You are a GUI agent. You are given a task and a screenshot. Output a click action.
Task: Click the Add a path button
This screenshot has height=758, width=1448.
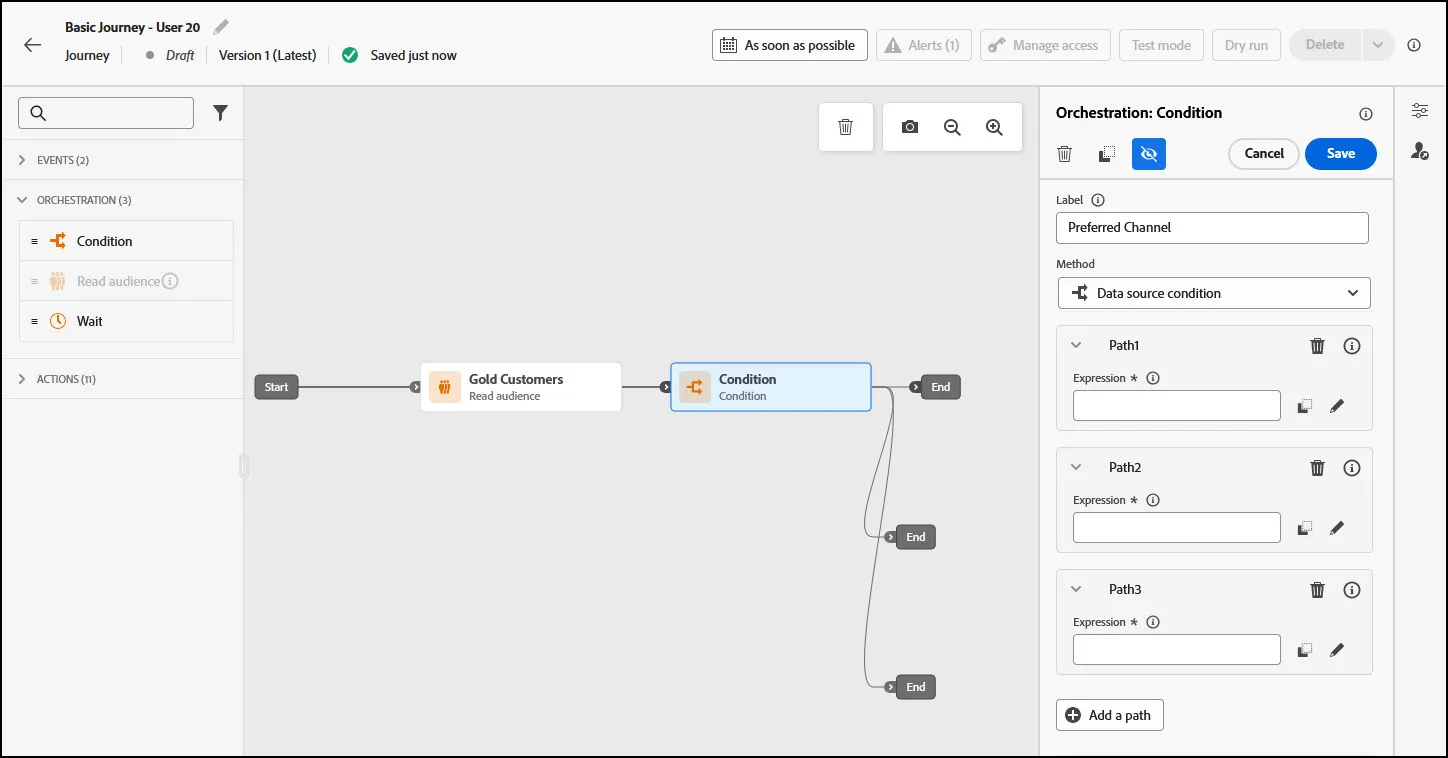tap(1110, 715)
